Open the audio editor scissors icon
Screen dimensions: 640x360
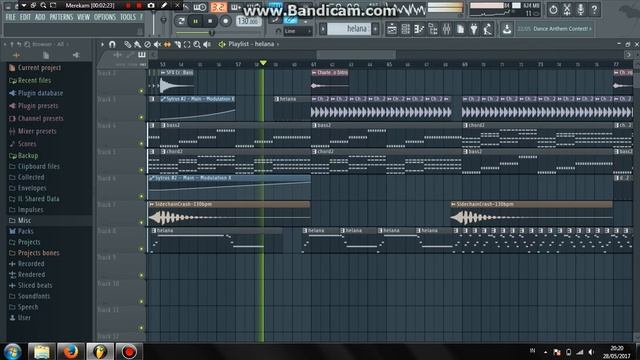pos(567,9)
